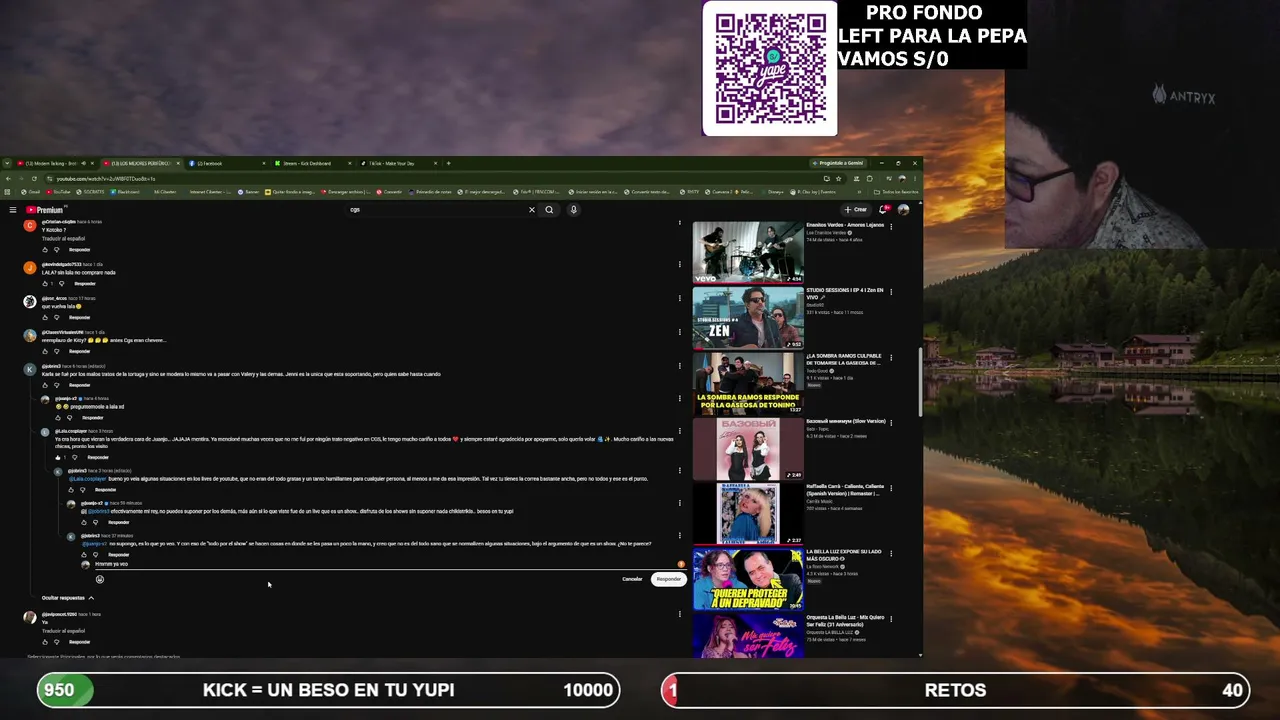The image size is (1280, 720).
Task: Dislike the 'sin lala no comprare nada' comment
Action: coord(61,284)
